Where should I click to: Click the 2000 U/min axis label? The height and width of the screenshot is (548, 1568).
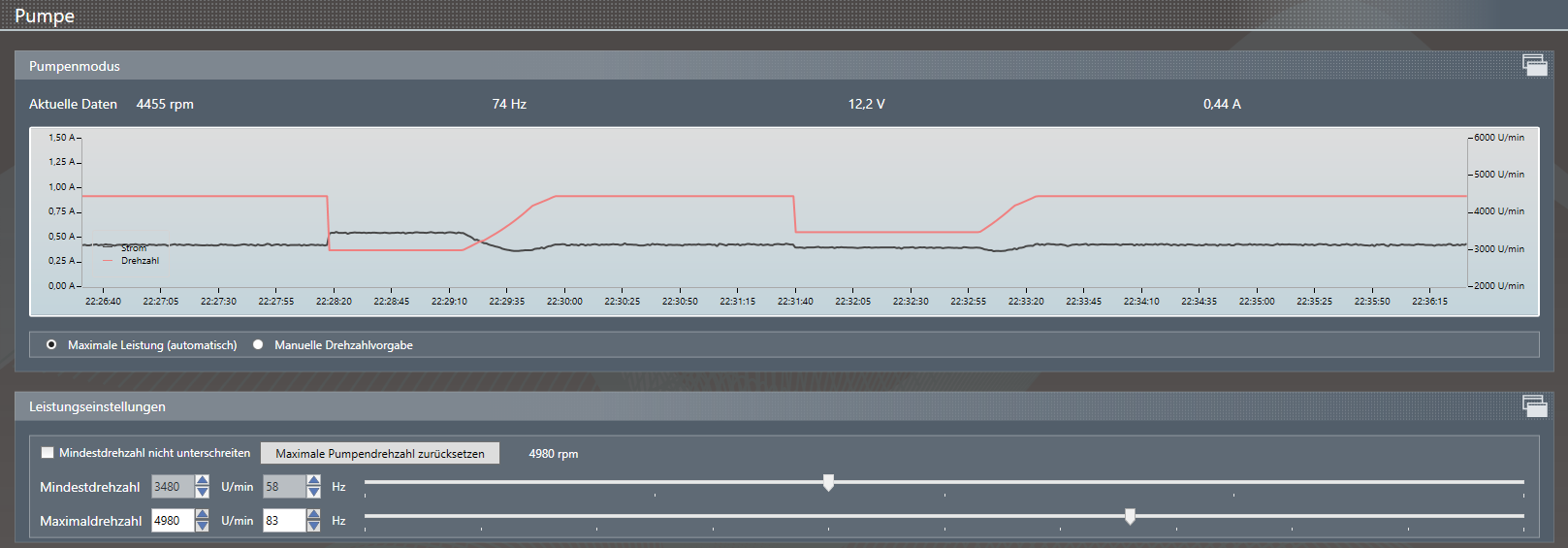pos(1499,286)
